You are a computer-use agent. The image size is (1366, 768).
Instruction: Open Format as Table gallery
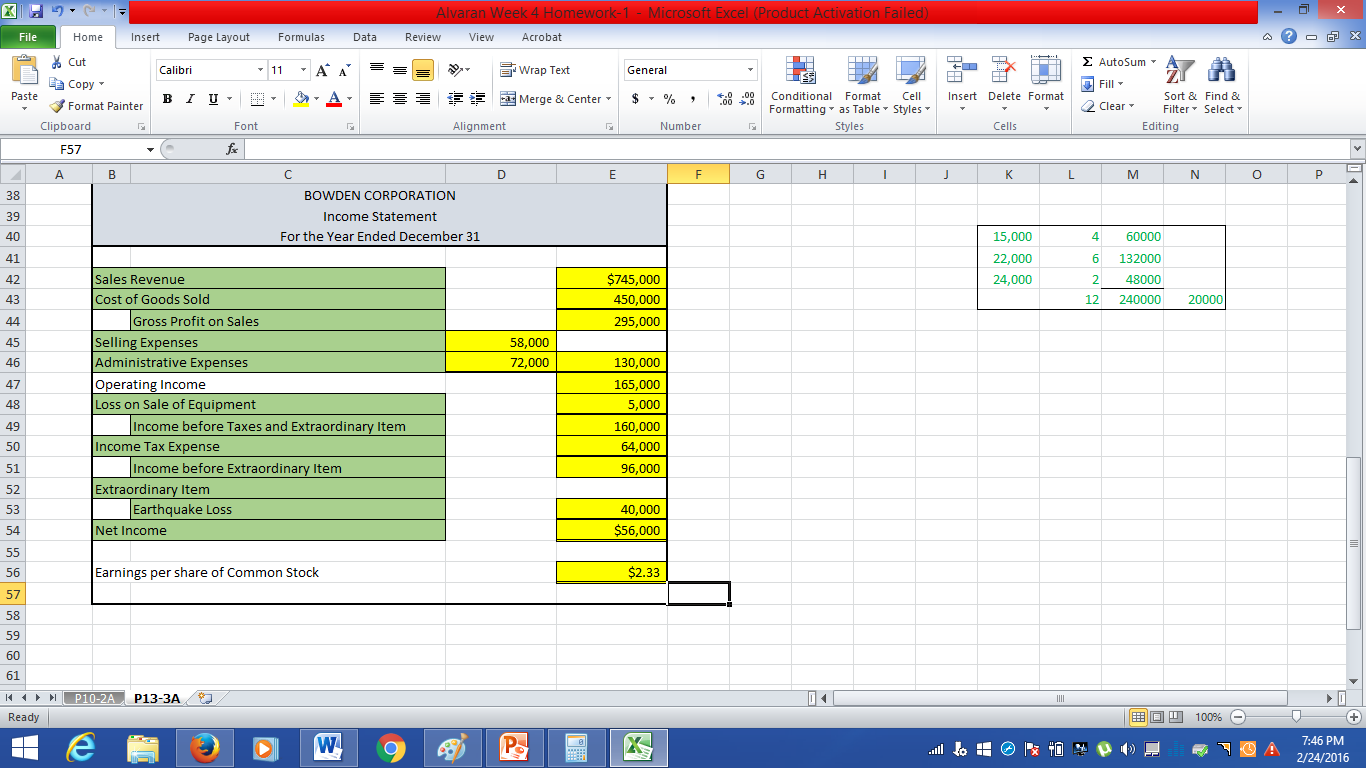pyautogui.click(x=862, y=87)
